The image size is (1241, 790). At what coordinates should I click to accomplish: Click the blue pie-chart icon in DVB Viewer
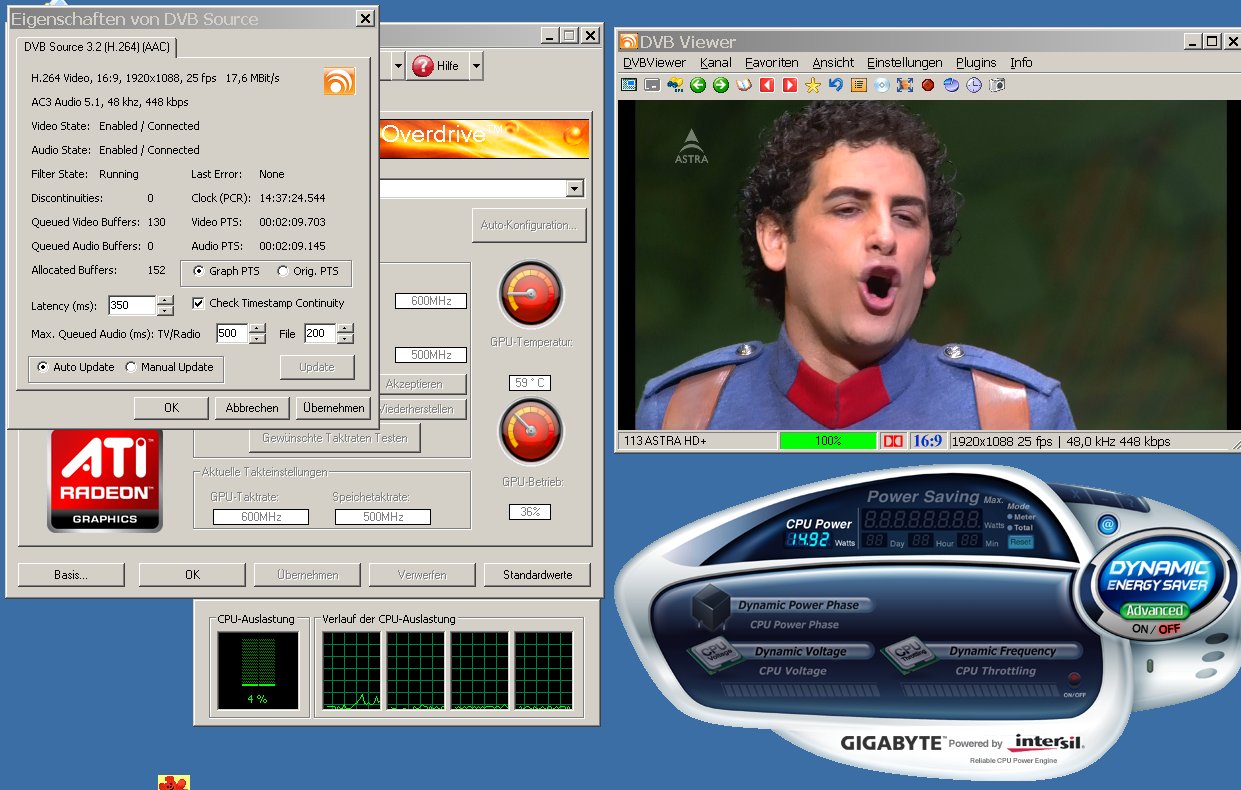coord(951,85)
